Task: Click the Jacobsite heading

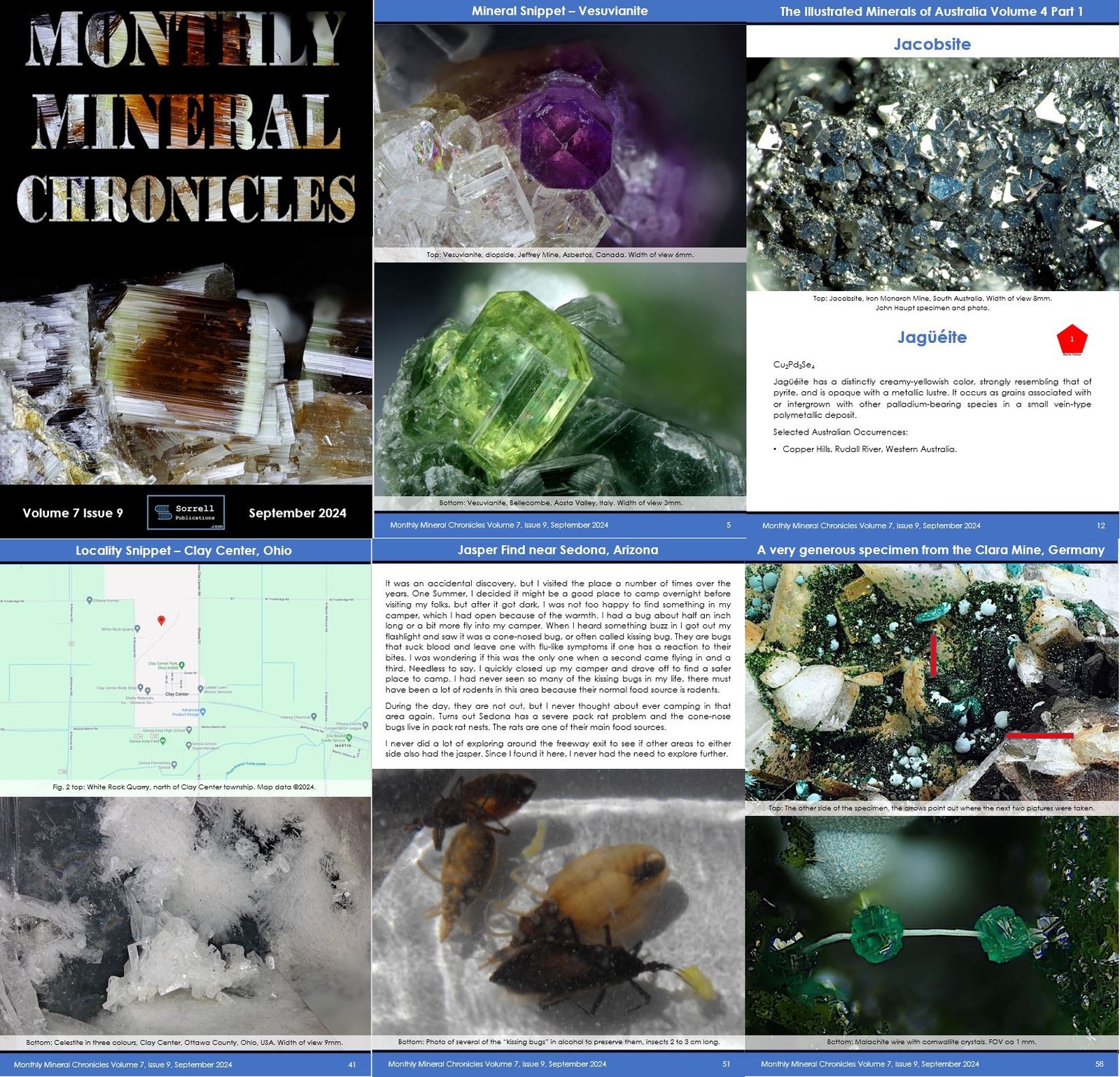Action: (932, 44)
